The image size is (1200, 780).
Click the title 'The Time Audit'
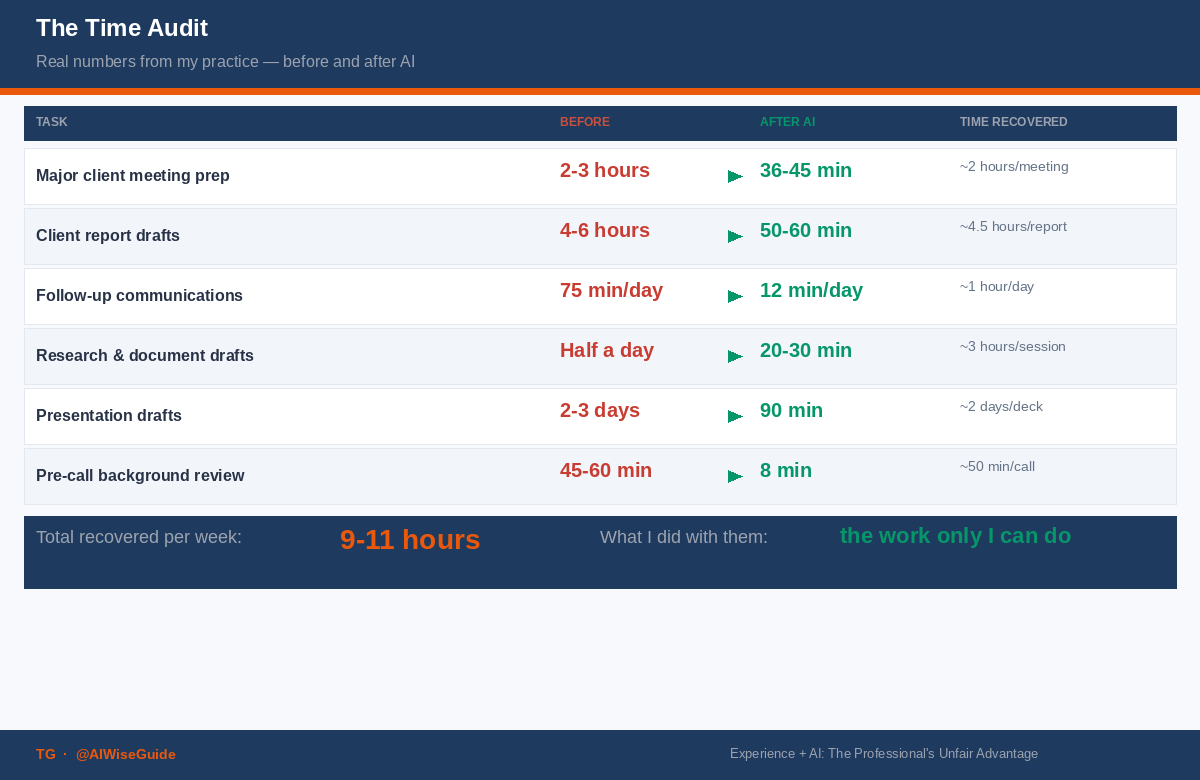pyautogui.click(x=122, y=29)
